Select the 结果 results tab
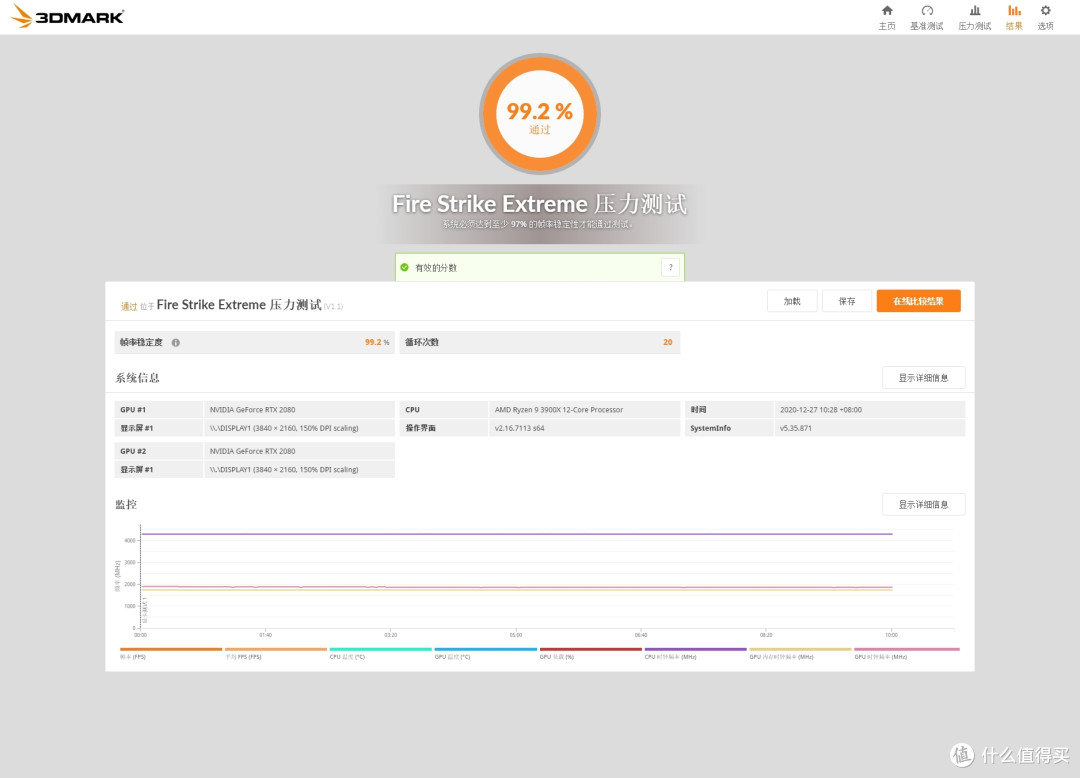The width and height of the screenshot is (1080, 778). click(1014, 17)
